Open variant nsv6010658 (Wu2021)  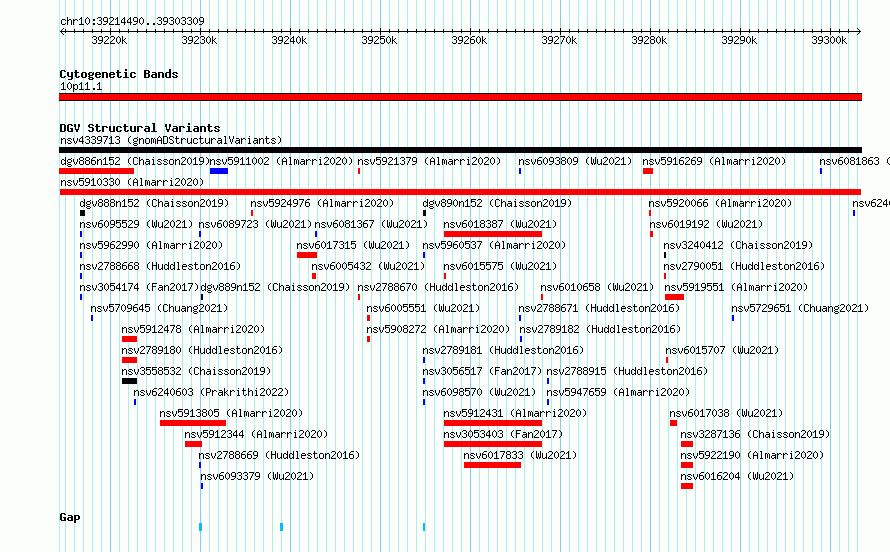(597, 287)
